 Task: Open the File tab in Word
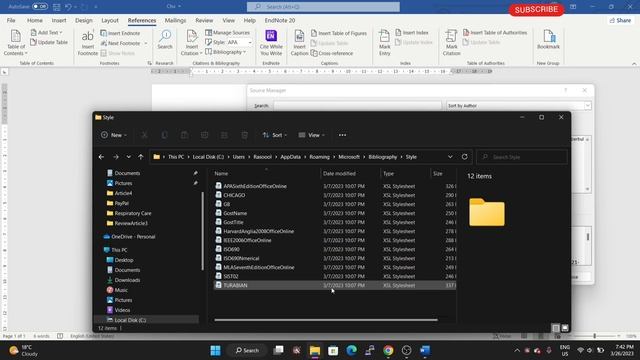(11, 20)
